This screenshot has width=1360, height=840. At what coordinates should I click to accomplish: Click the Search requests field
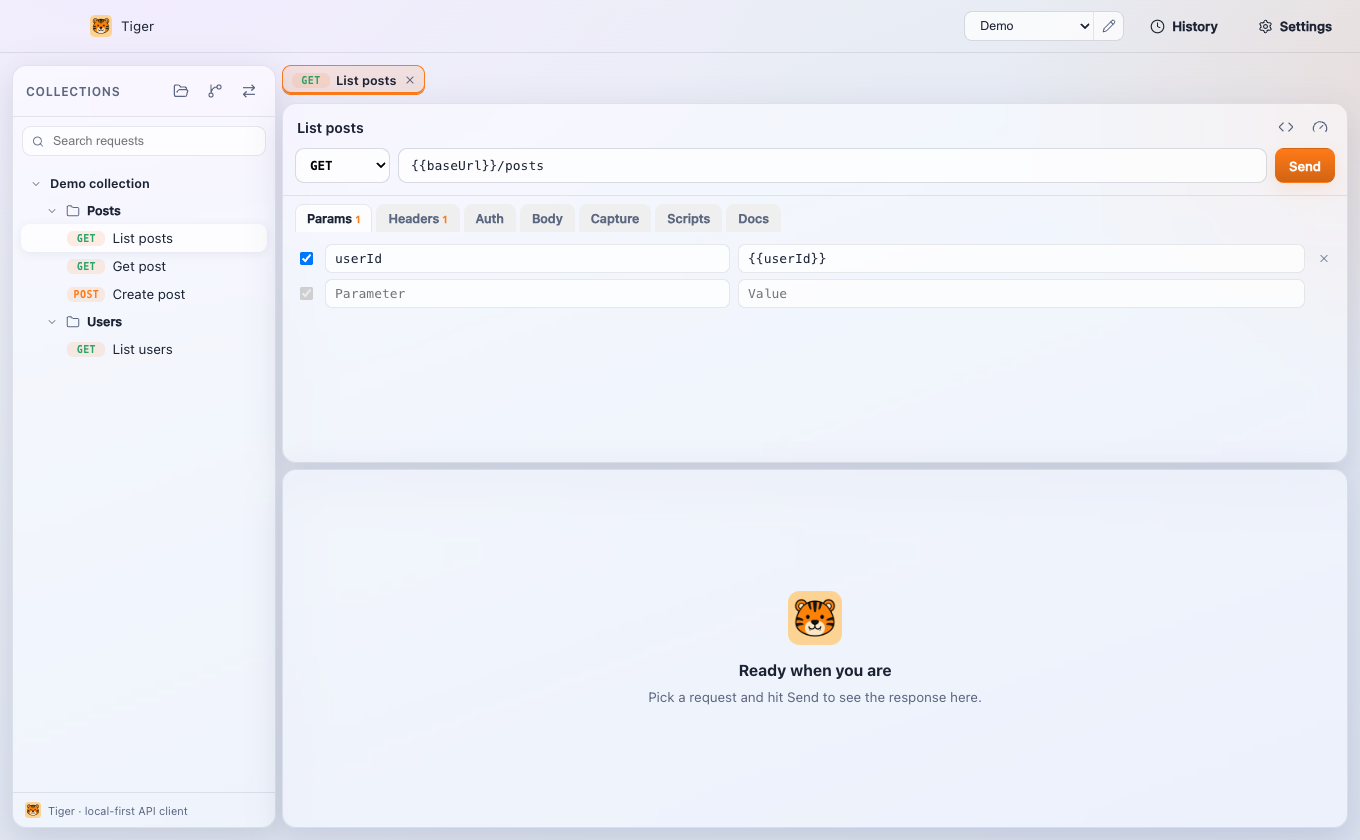click(144, 141)
